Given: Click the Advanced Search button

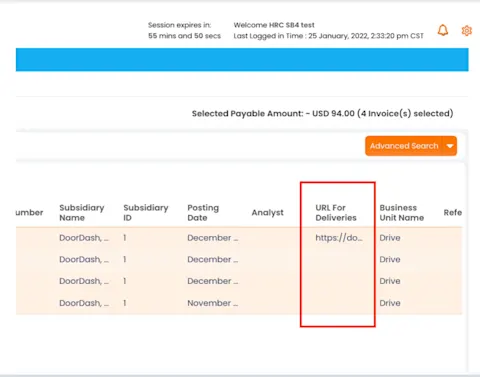Looking at the screenshot, I should coord(404,146).
